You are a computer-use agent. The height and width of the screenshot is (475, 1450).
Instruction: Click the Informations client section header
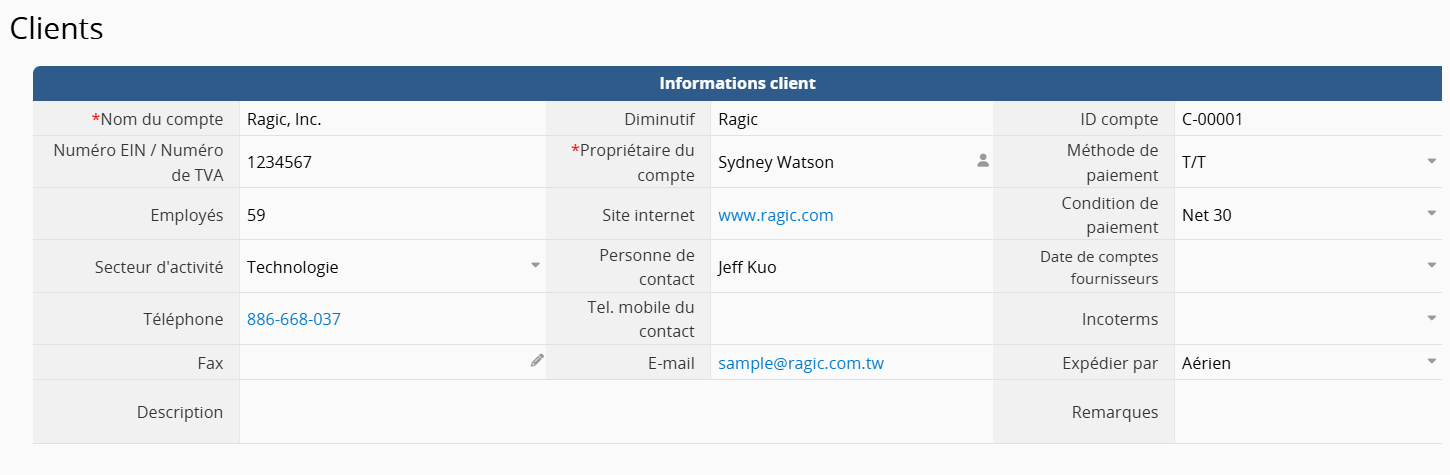(x=737, y=83)
